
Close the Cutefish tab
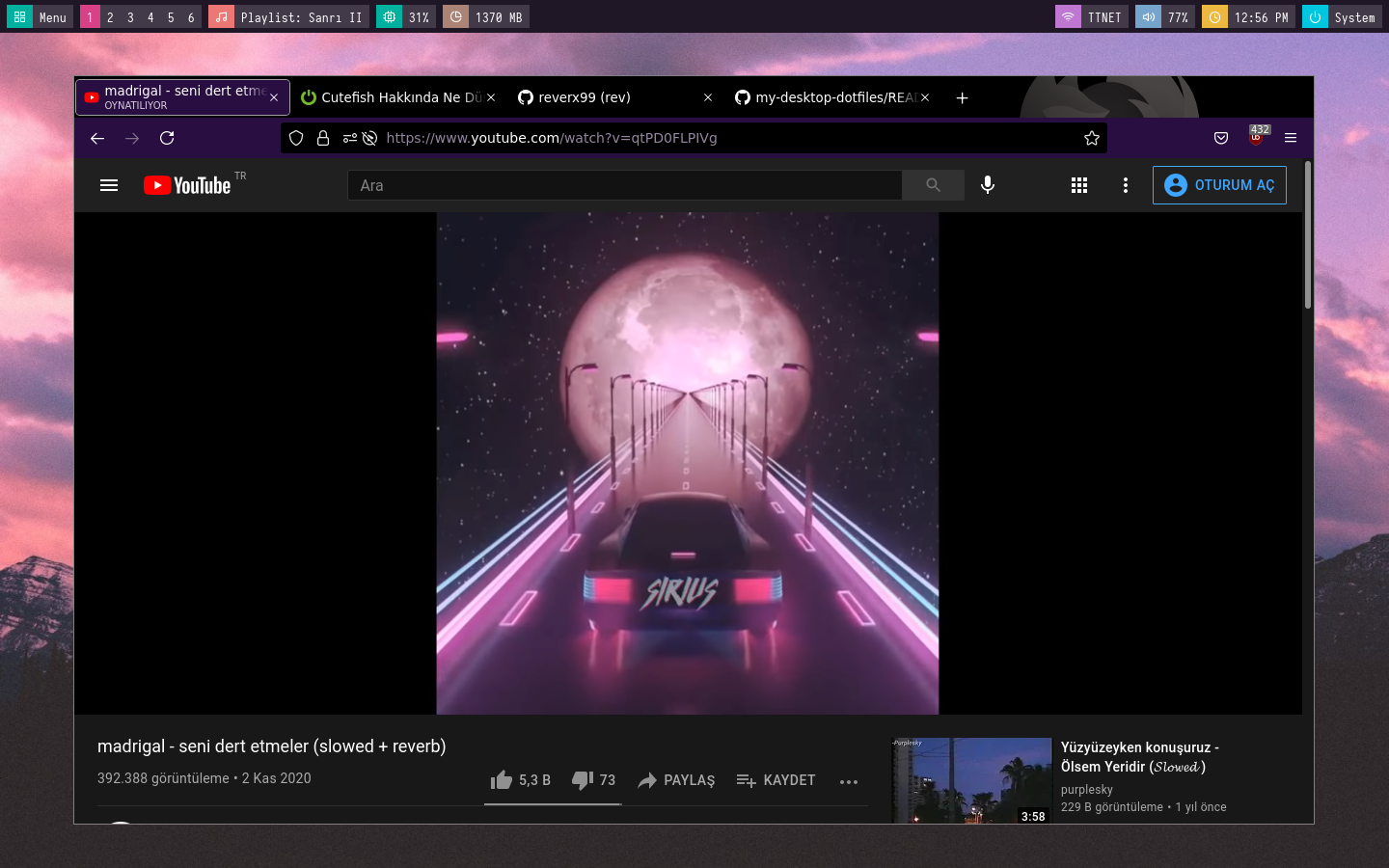(x=491, y=97)
